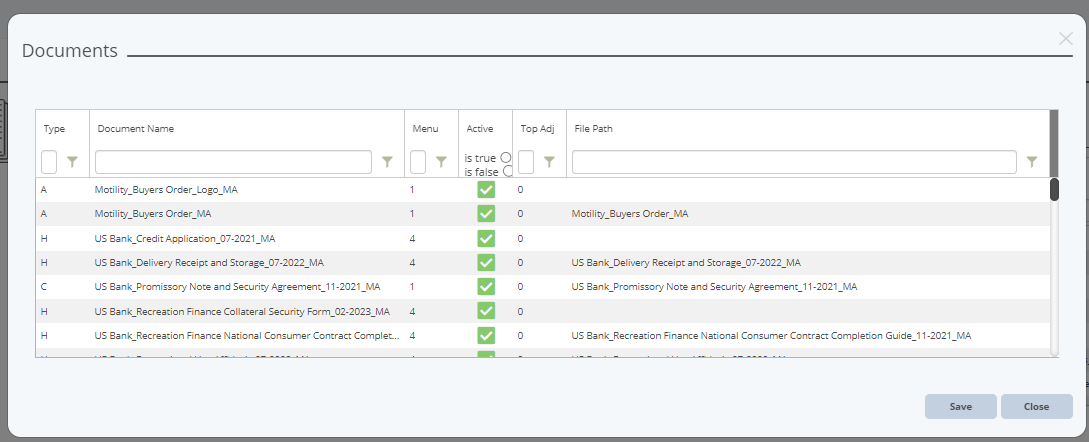Toggle Active for US Bank_Promissory Note row
Screen dimensions: 1089x442
[486, 286]
